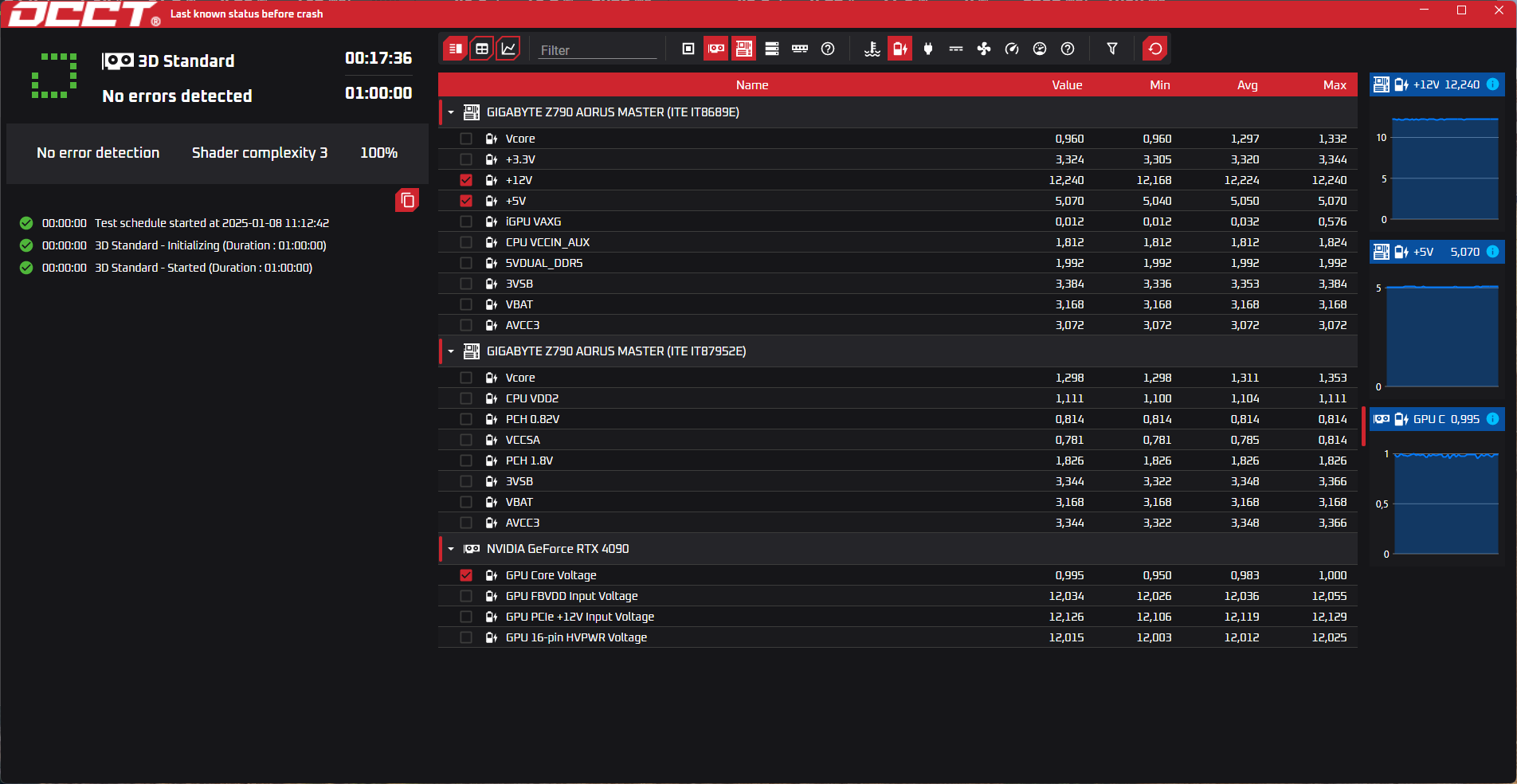The image size is (1517, 784).
Task: Toggle the memory module sensor filter
Action: [x=800, y=49]
